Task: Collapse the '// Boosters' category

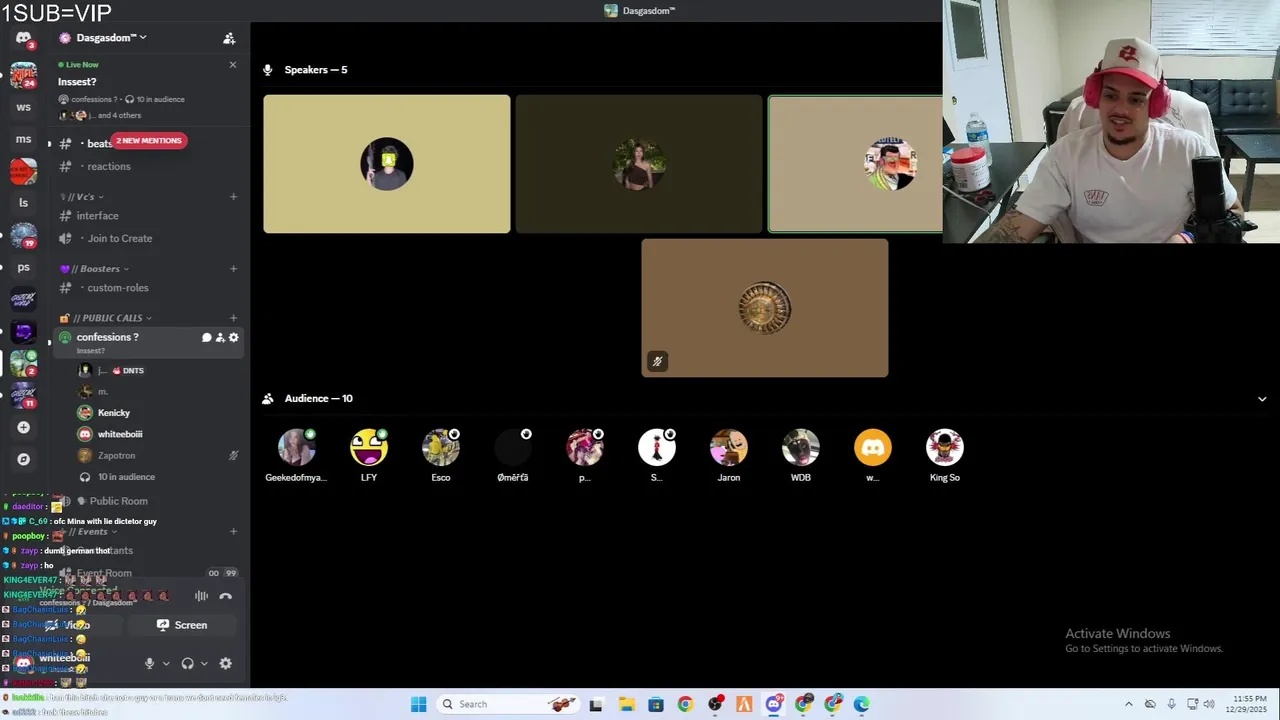Action: (94, 268)
